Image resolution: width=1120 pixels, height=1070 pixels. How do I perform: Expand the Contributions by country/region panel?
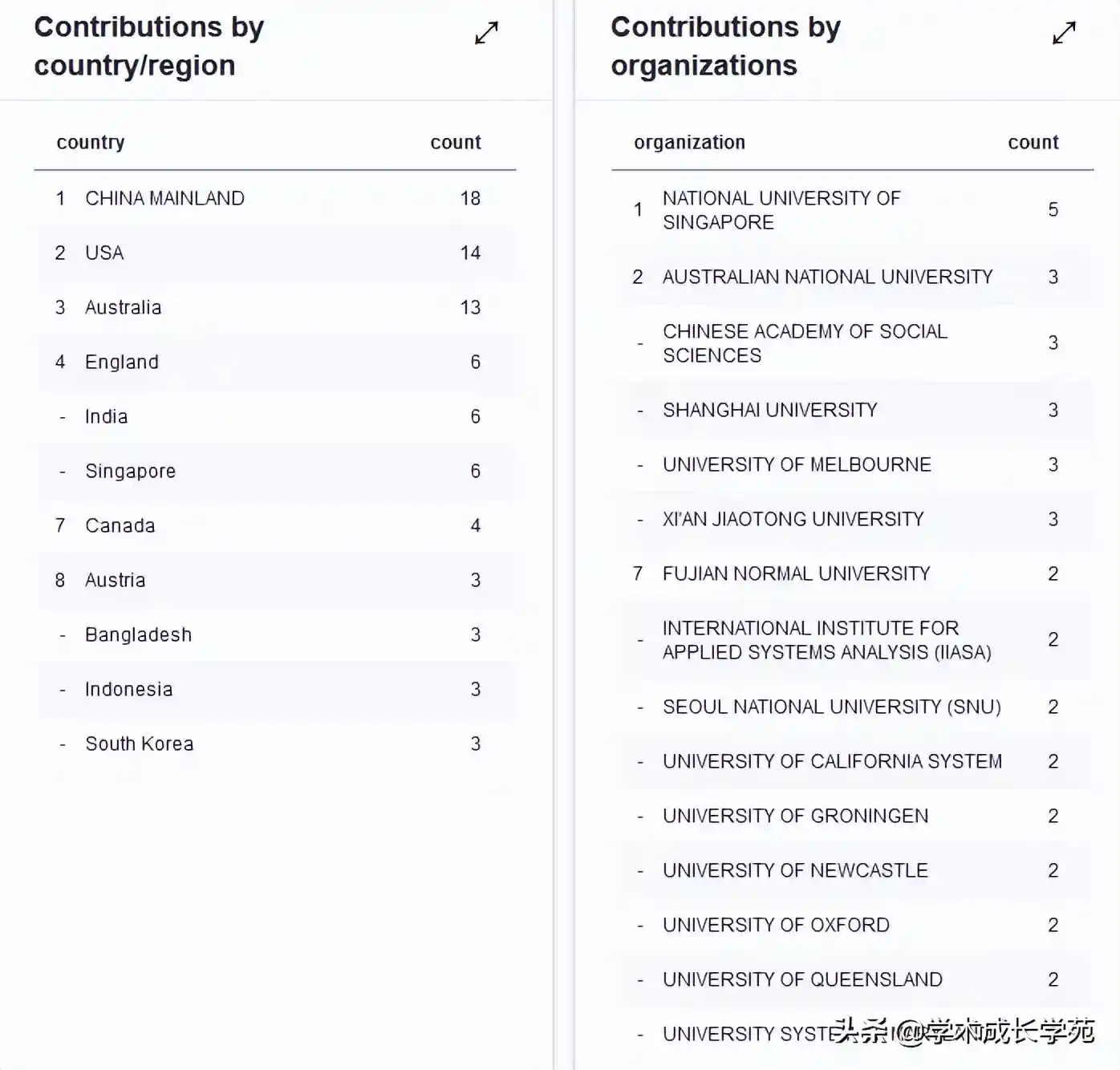tap(486, 33)
